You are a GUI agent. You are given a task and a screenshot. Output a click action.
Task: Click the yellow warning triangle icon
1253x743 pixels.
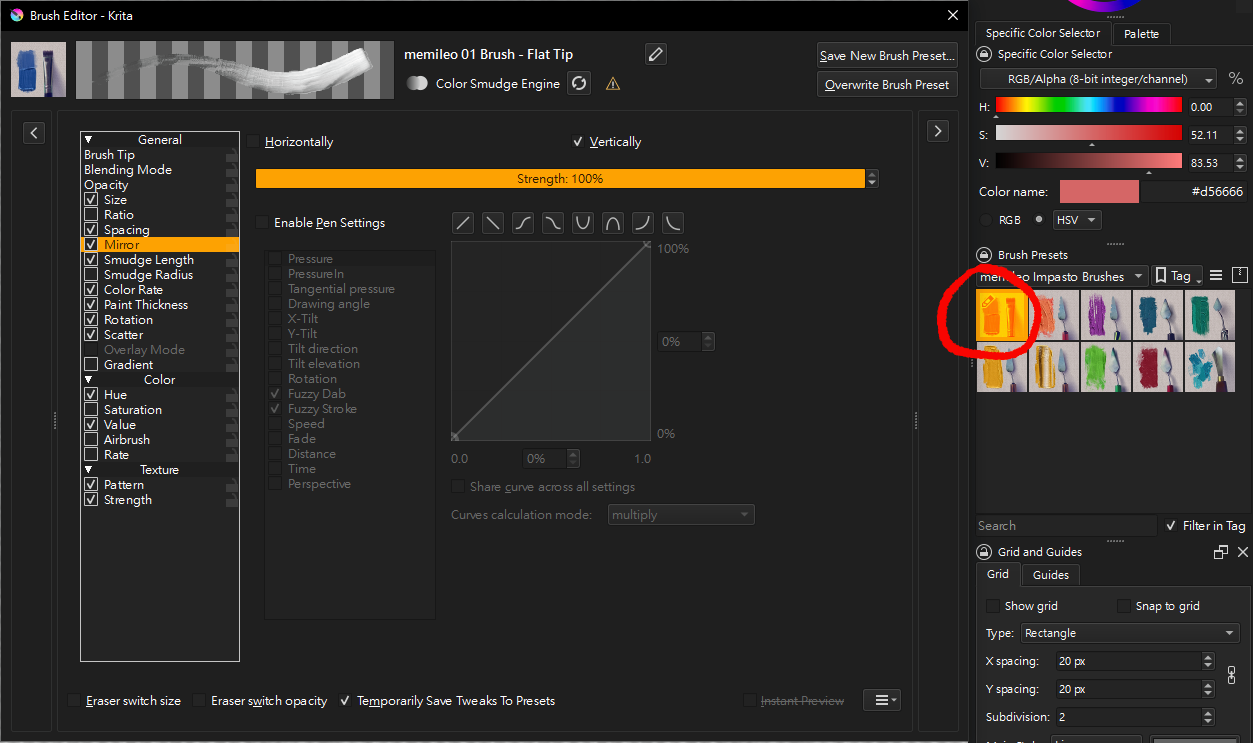613,84
